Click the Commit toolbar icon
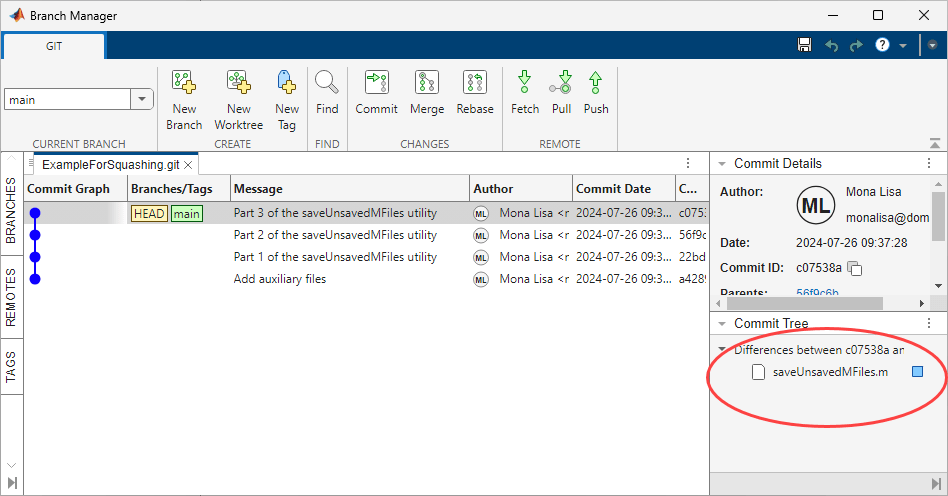Screen dimensions: 948x496 (376, 84)
